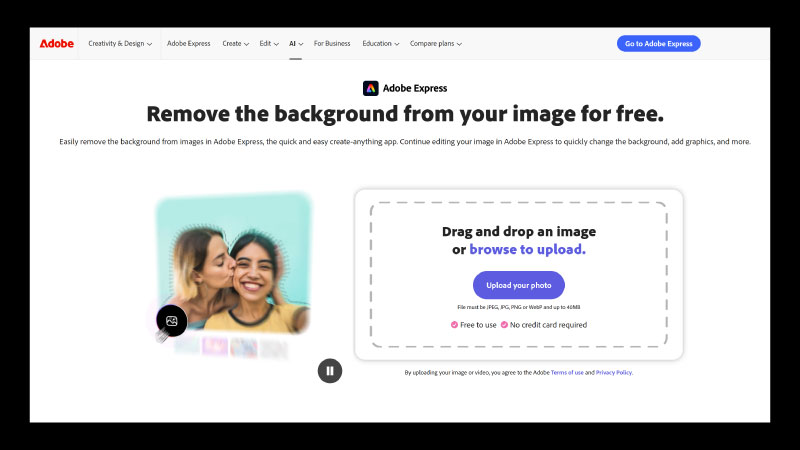Open the For Business menu item
The width and height of the screenshot is (800, 450).
(332, 44)
